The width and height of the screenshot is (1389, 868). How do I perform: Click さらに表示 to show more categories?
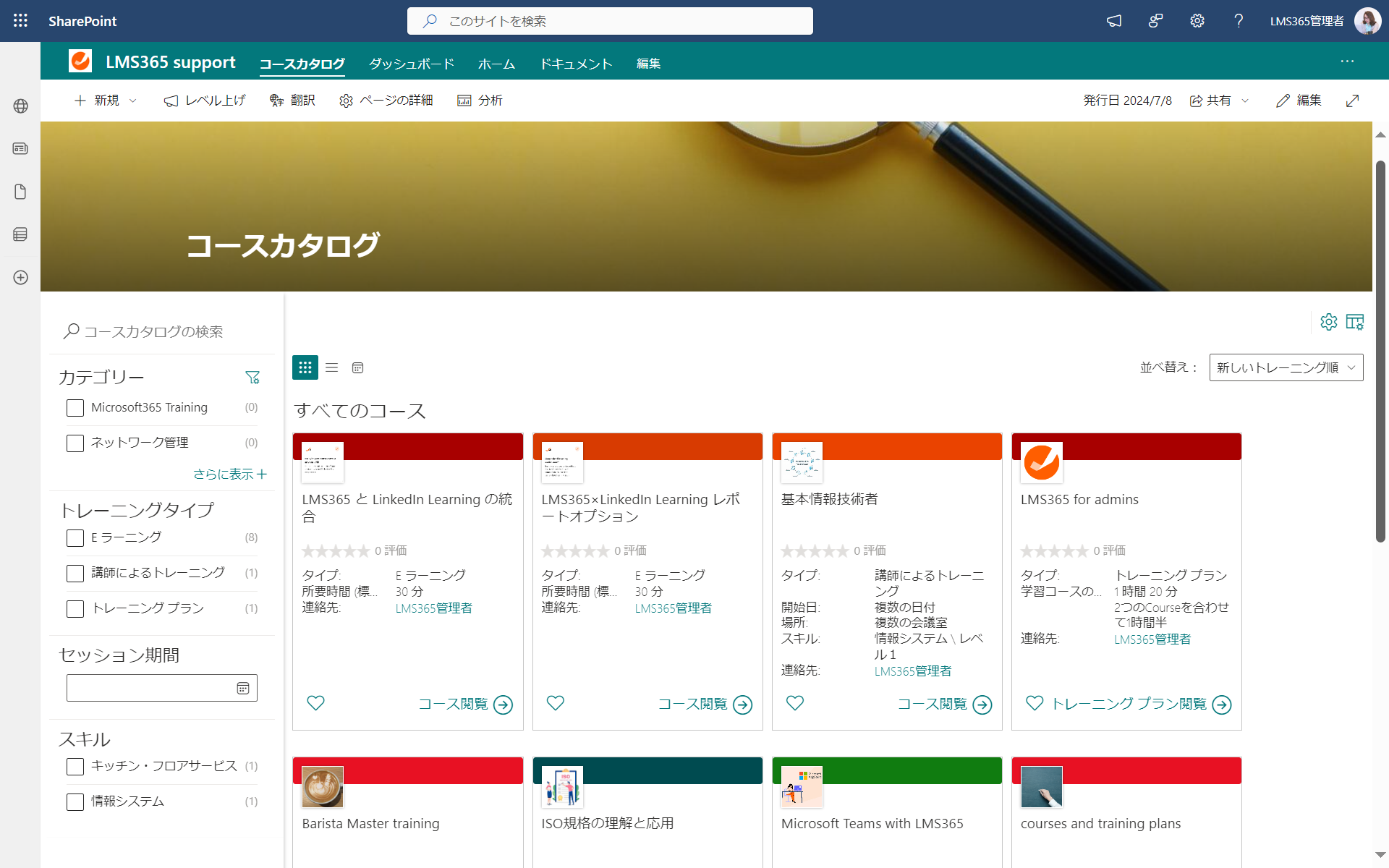230,474
